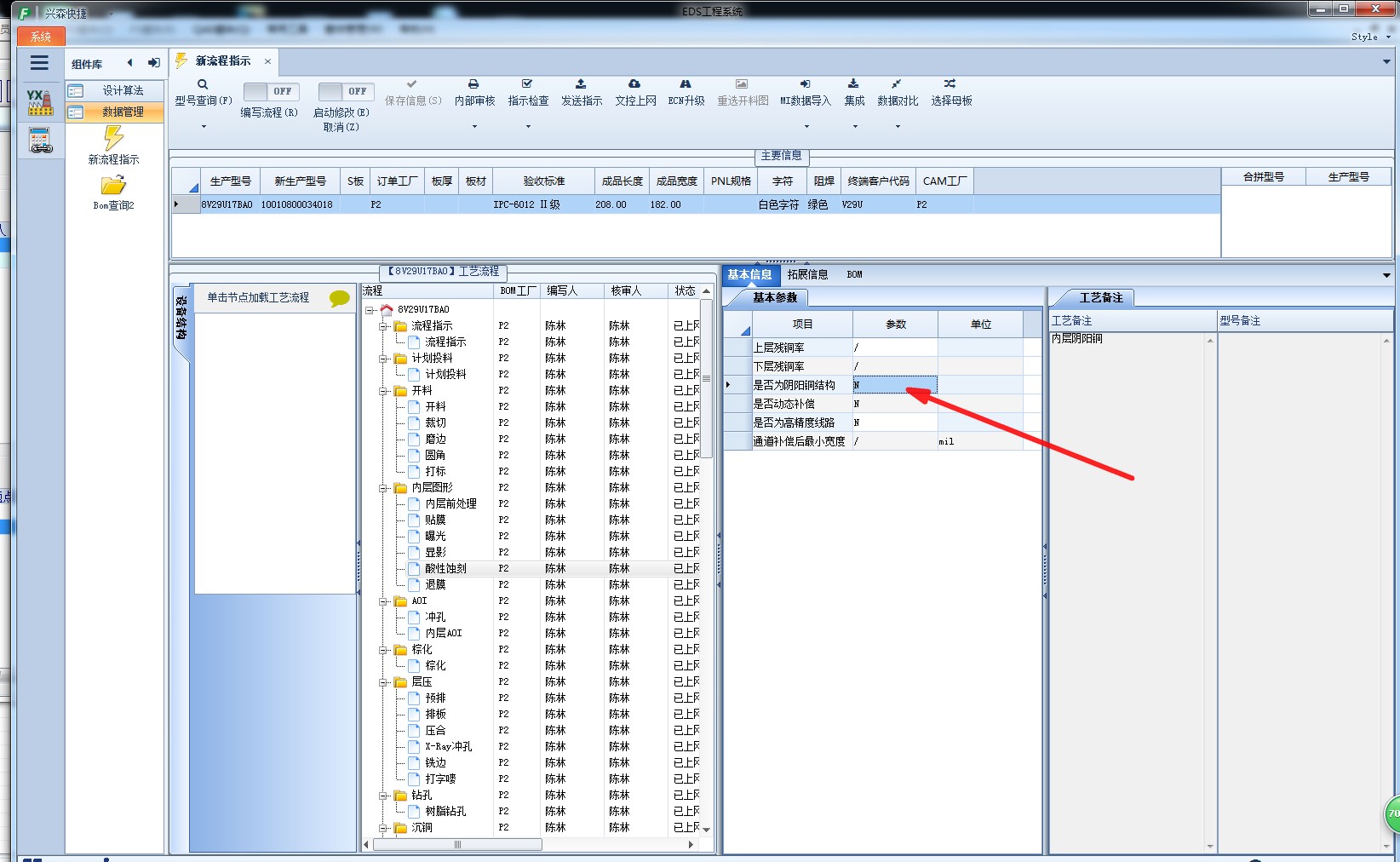Switch to the 基本信息 tab
The height and width of the screenshot is (862, 1400).
pos(749,275)
